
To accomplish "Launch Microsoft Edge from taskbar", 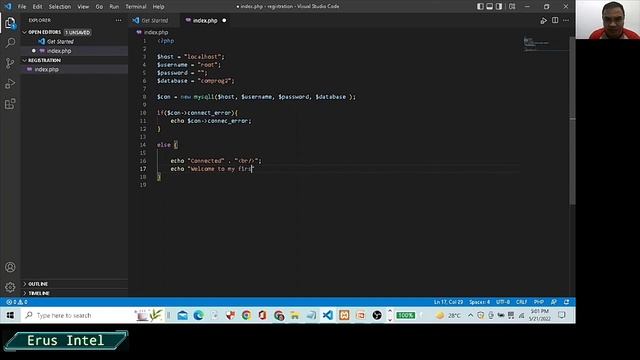I will (198, 315).
